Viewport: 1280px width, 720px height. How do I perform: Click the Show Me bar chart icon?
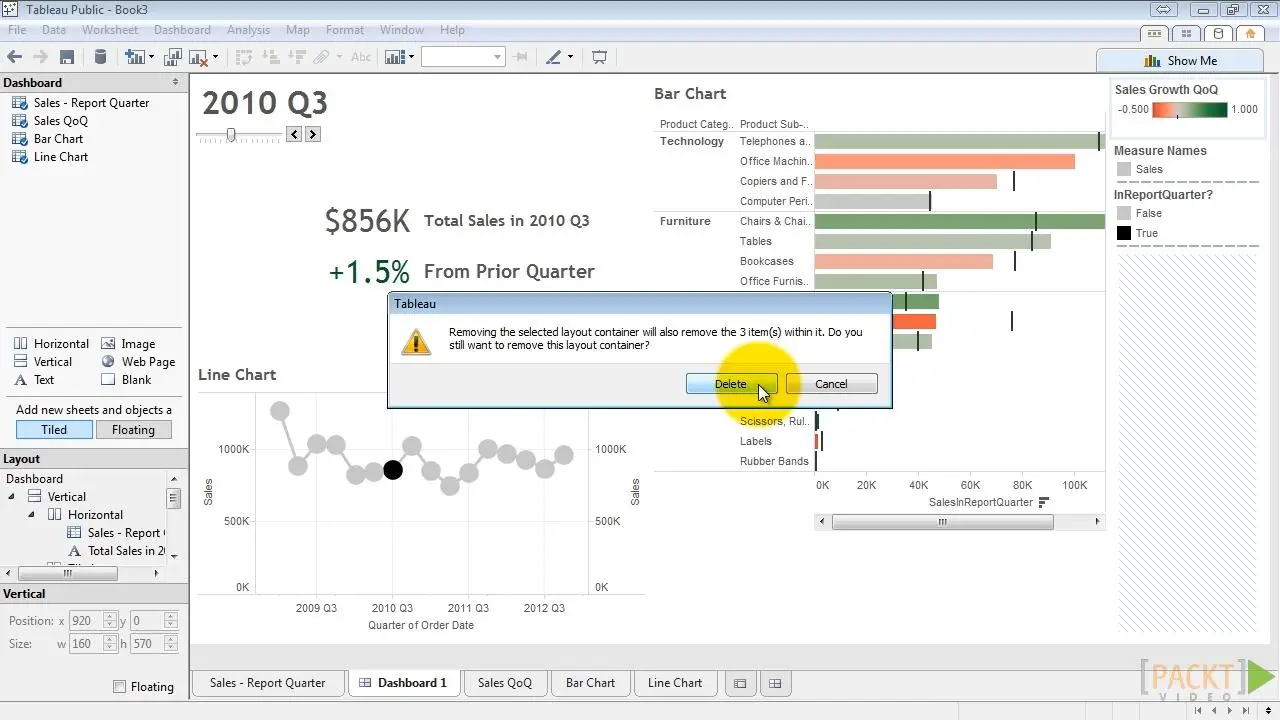1152,60
